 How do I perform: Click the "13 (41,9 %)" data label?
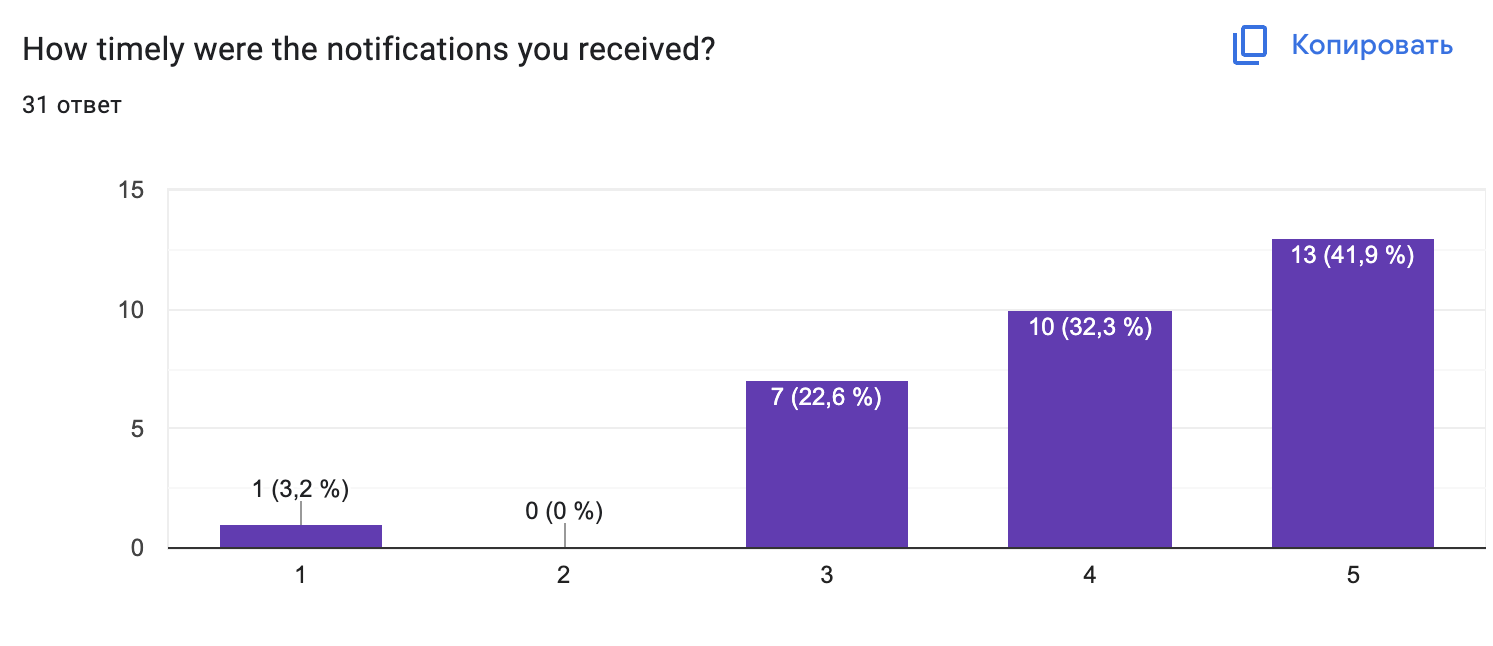point(1352,256)
